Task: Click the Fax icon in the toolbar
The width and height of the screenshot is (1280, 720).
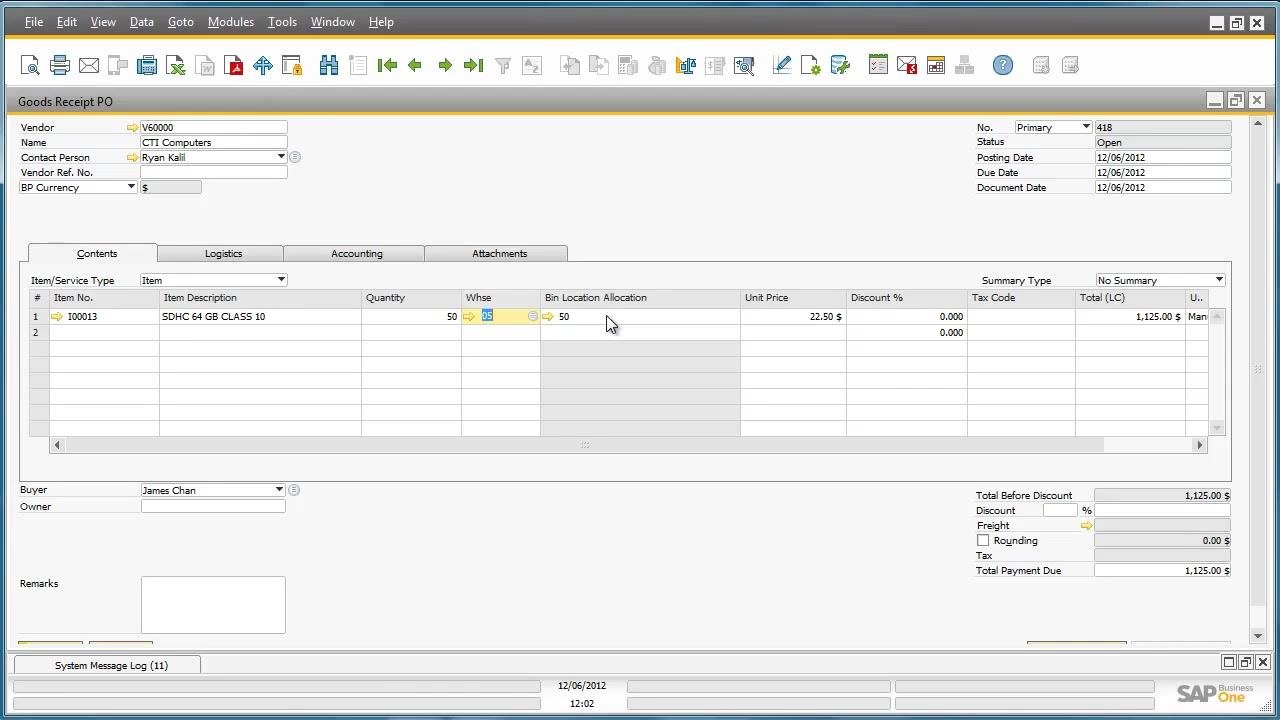Action: (147, 66)
